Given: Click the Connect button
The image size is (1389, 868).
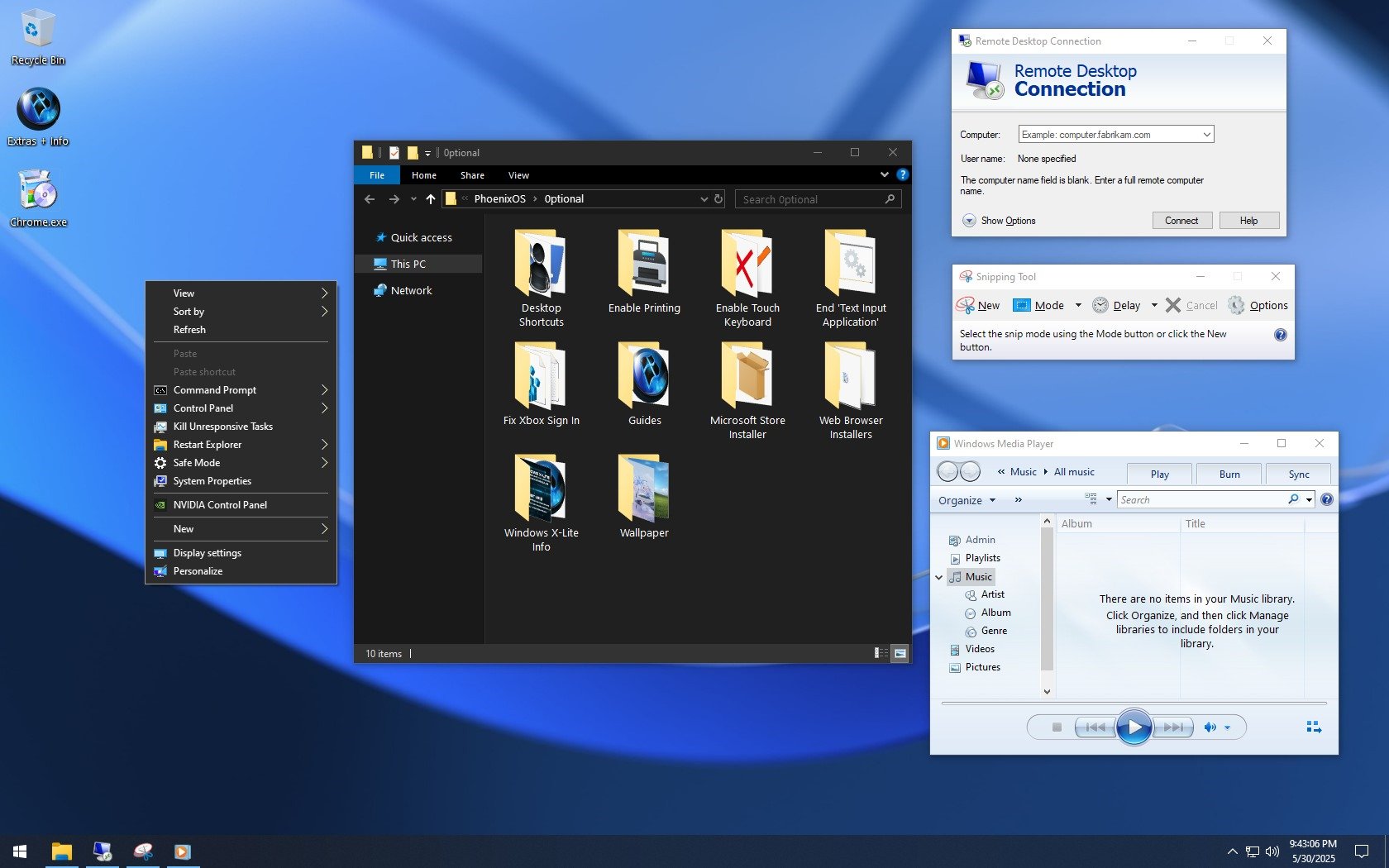Looking at the screenshot, I should [1181, 221].
